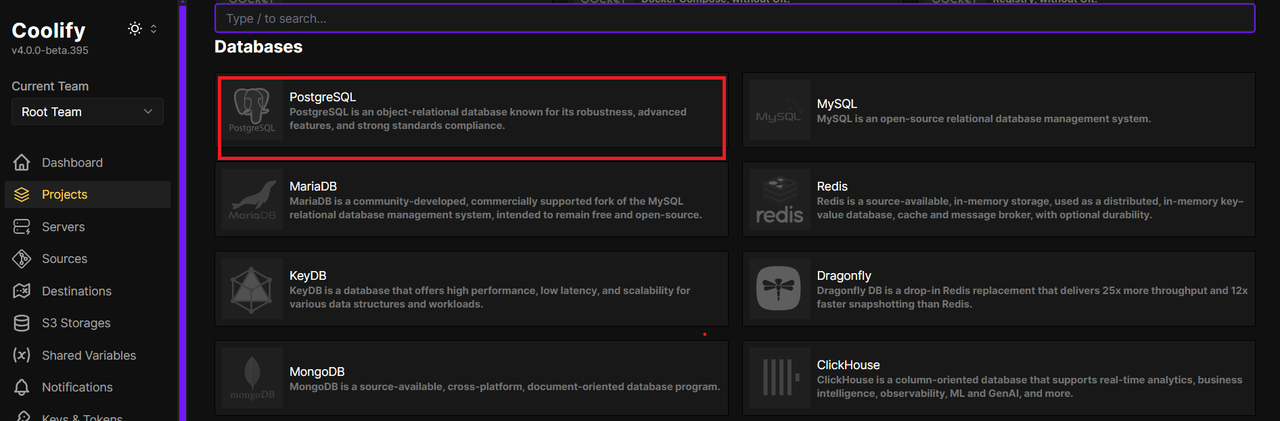Click the MariaDB seal logo
This screenshot has height=421, width=1280.
252,199
